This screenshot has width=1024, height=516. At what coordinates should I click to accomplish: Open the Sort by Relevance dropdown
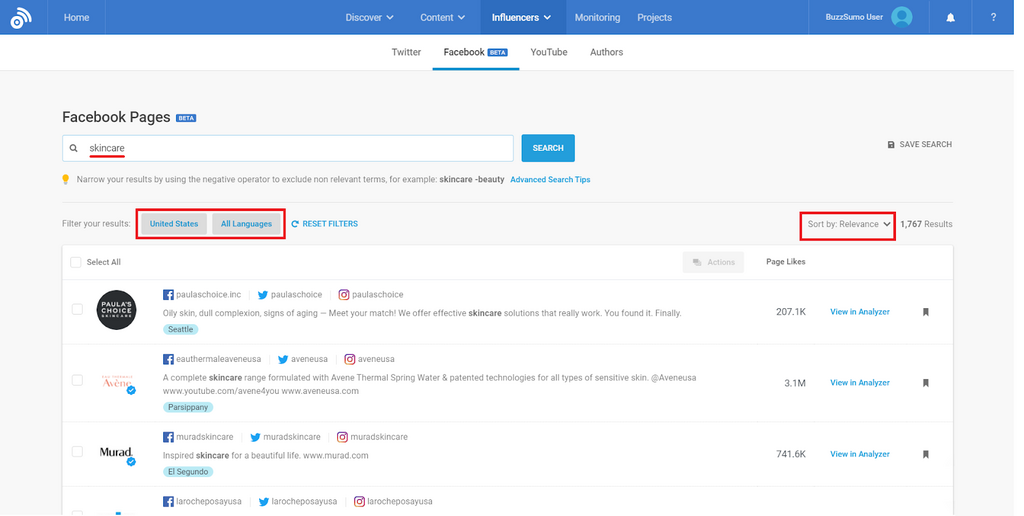[847, 224]
